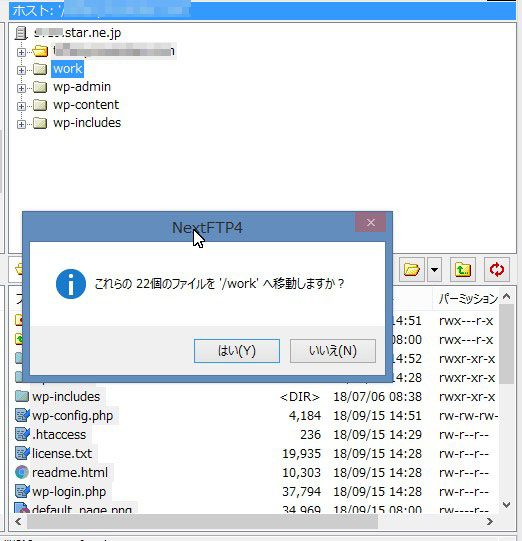Viewport: 522px width, 541px height.
Task: Click the go-up parent folder icon
Action: [463, 269]
